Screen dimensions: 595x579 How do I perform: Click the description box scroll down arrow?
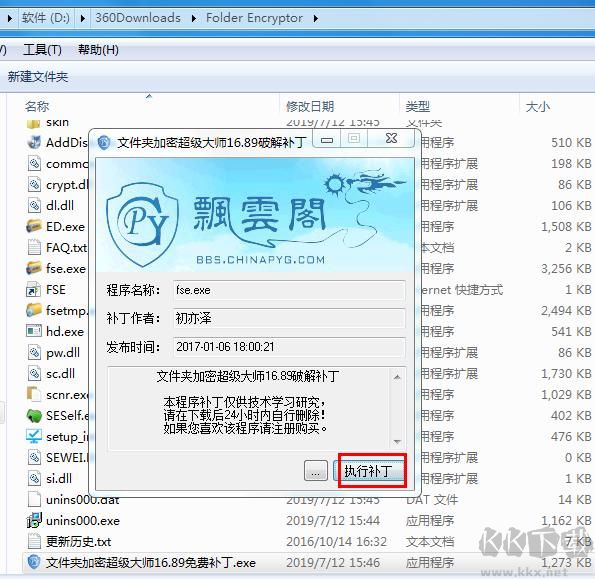397,442
